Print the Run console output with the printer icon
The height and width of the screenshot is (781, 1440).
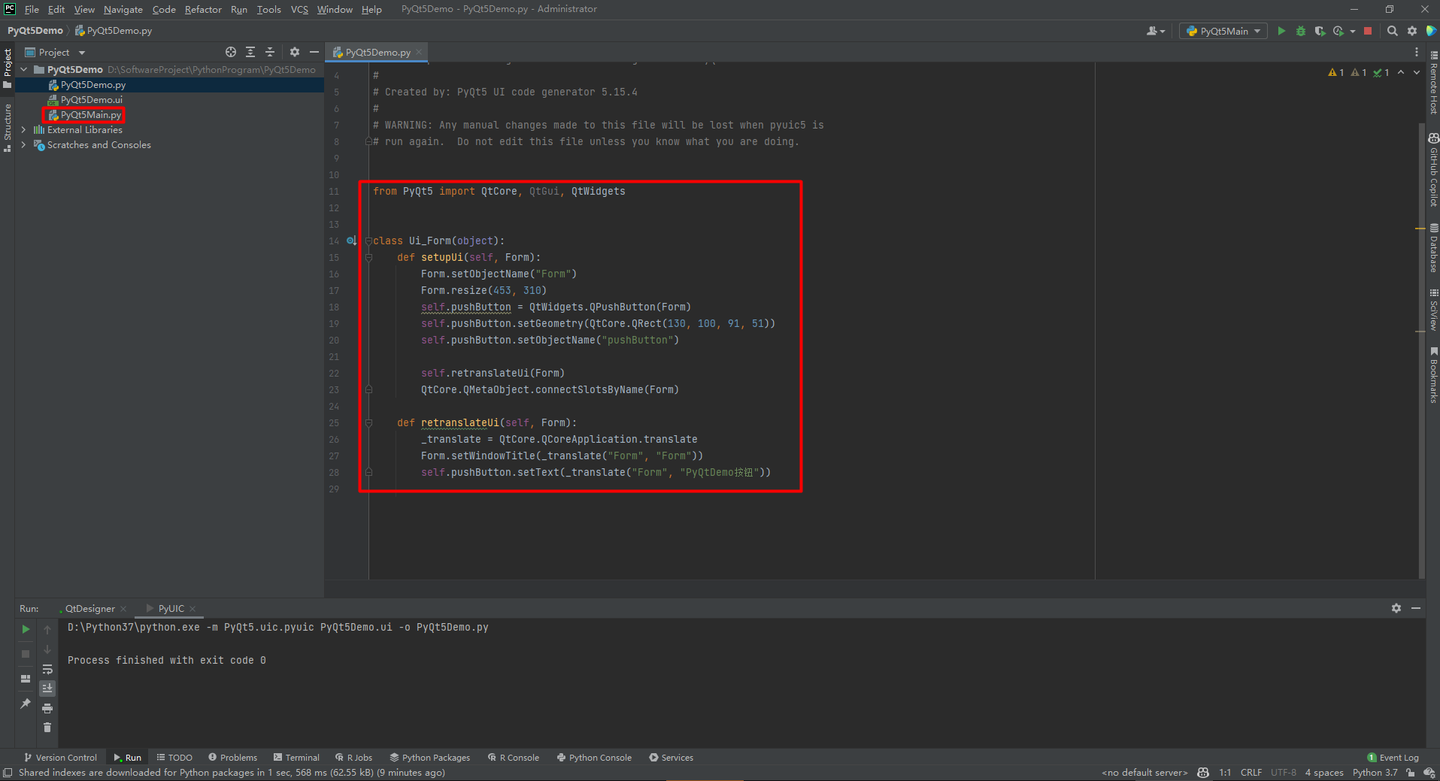(x=47, y=708)
